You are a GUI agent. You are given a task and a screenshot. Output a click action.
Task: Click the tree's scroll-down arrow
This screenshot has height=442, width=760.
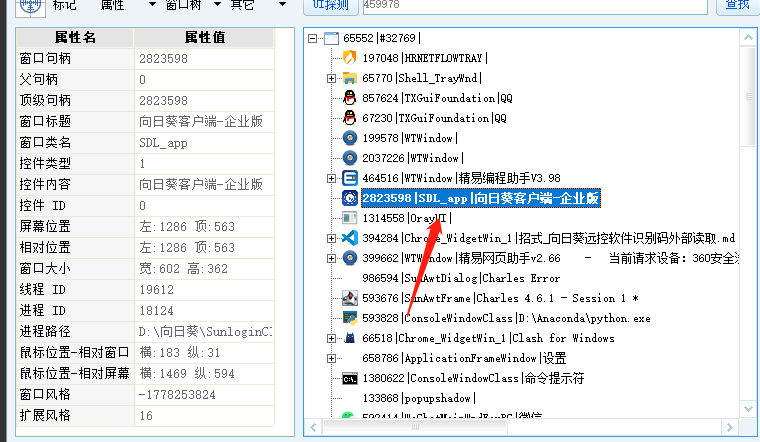pos(748,409)
